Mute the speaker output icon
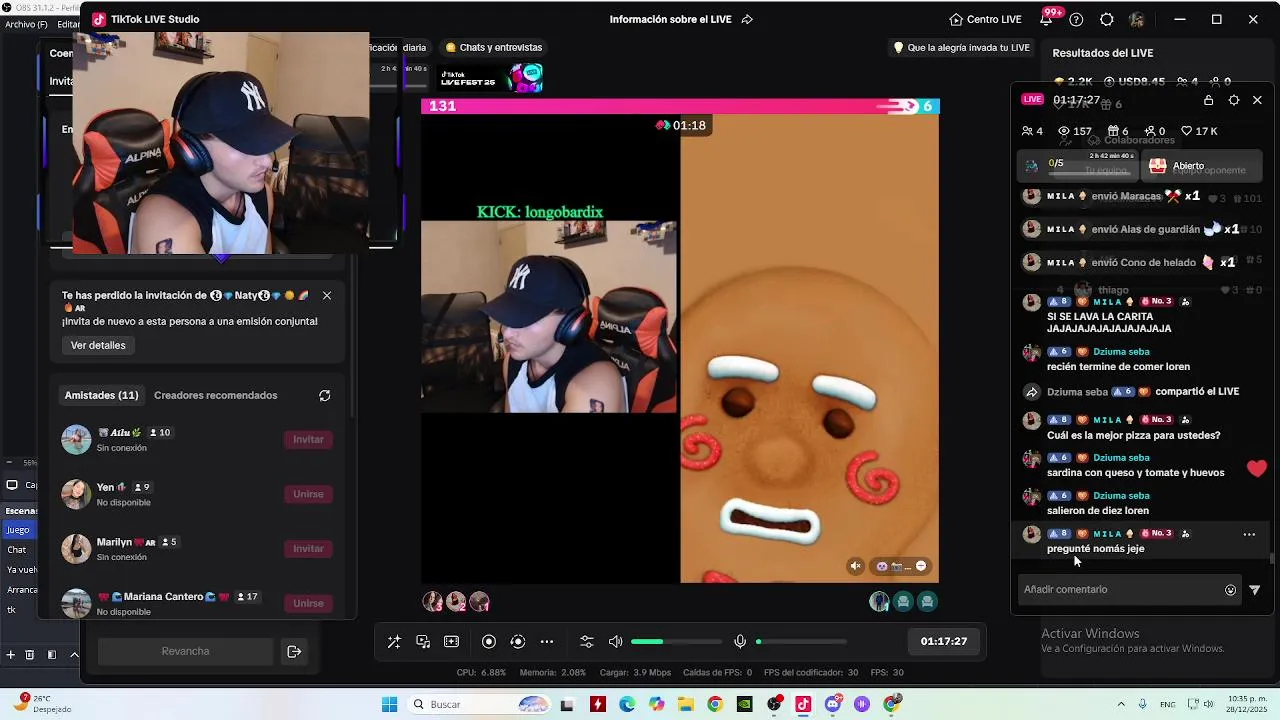The width and height of the screenshot is (1280, 720). pyautogui.click(x=615, y=642)
